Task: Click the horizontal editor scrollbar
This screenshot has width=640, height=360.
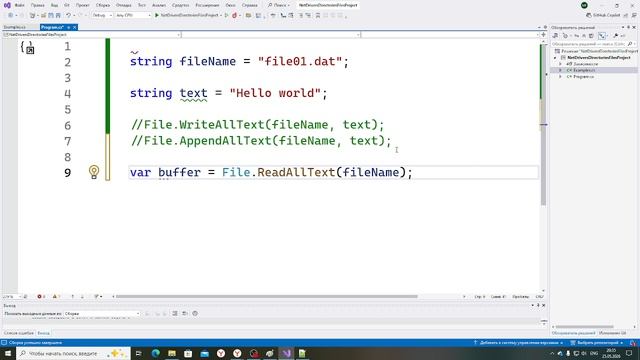Action: 267,296
